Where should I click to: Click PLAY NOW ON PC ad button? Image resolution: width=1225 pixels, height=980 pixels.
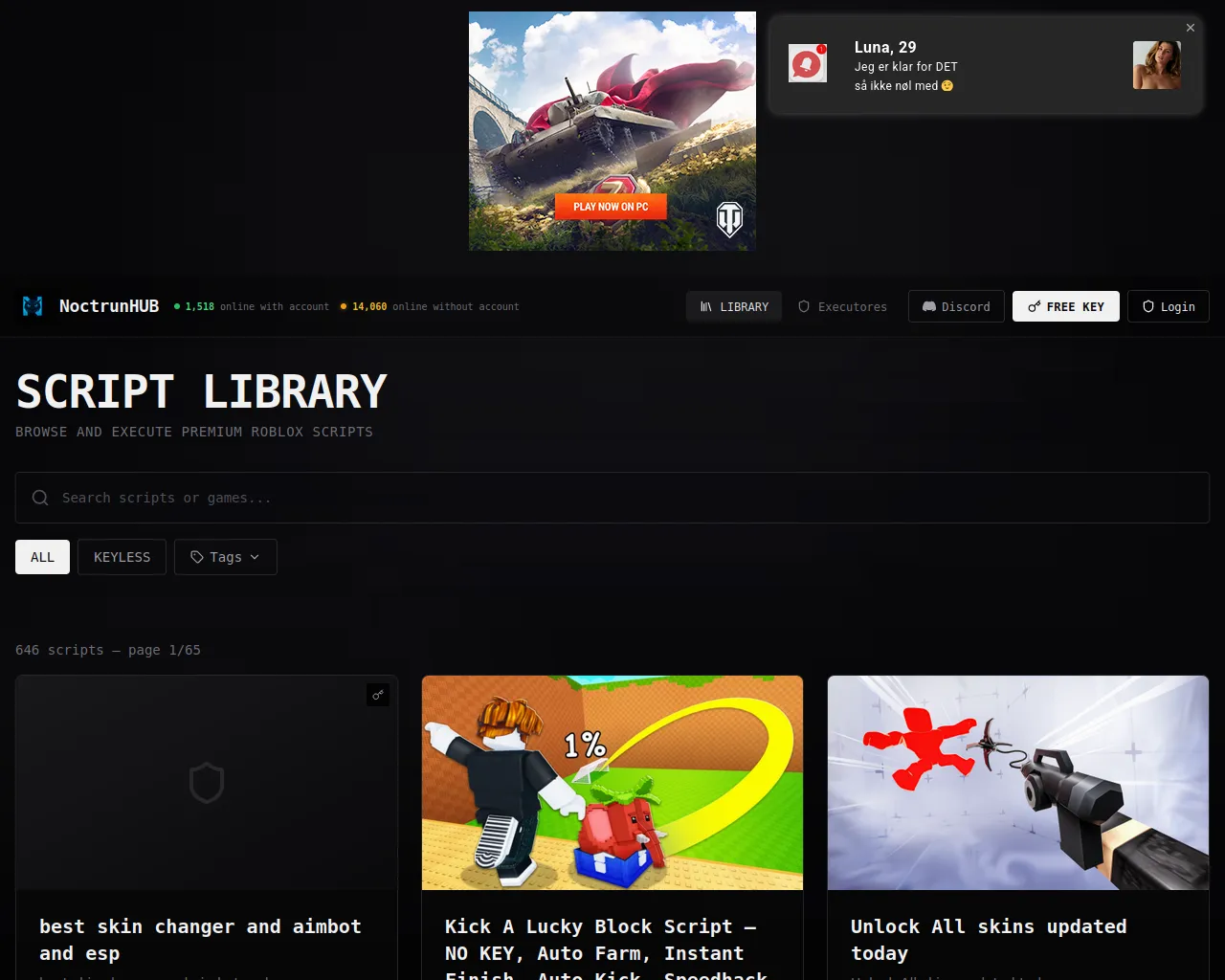pos(611,207)
